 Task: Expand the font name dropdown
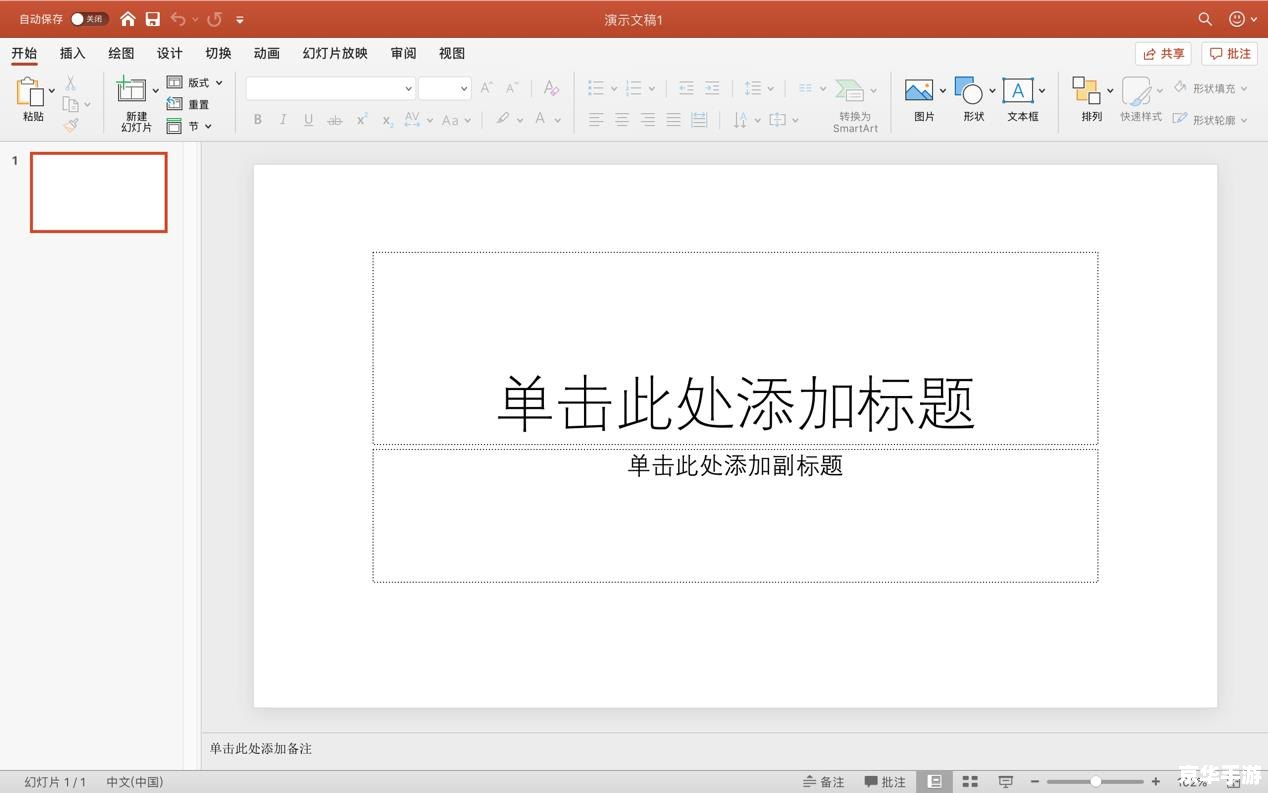408,89
